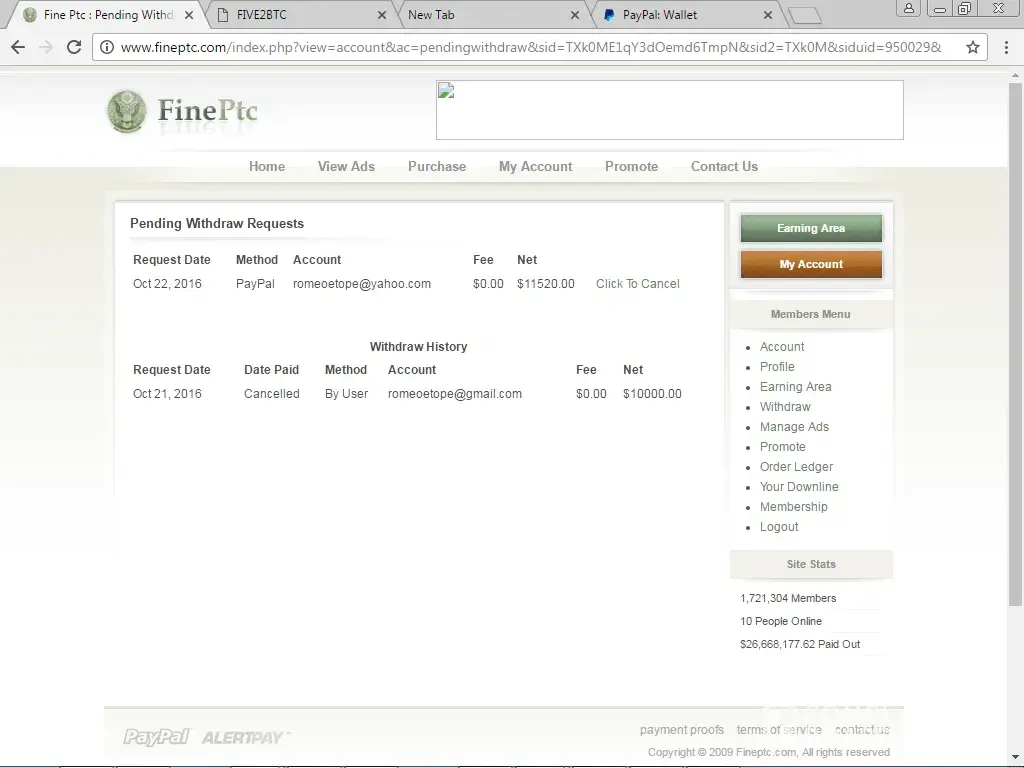This screenshot has height=768, width=1024.
Task: Click the green Earning Area button
Action: (x=811, y=228)
